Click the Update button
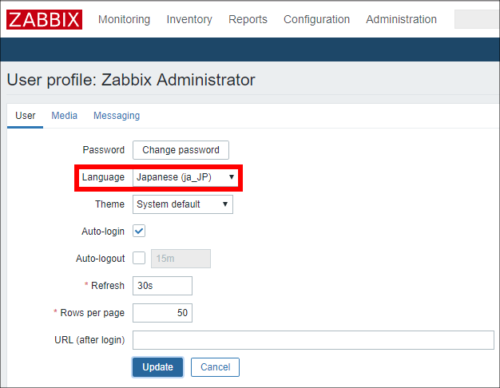Image resolution: width=500 pixels, height=388 pixels. point(158,367)
